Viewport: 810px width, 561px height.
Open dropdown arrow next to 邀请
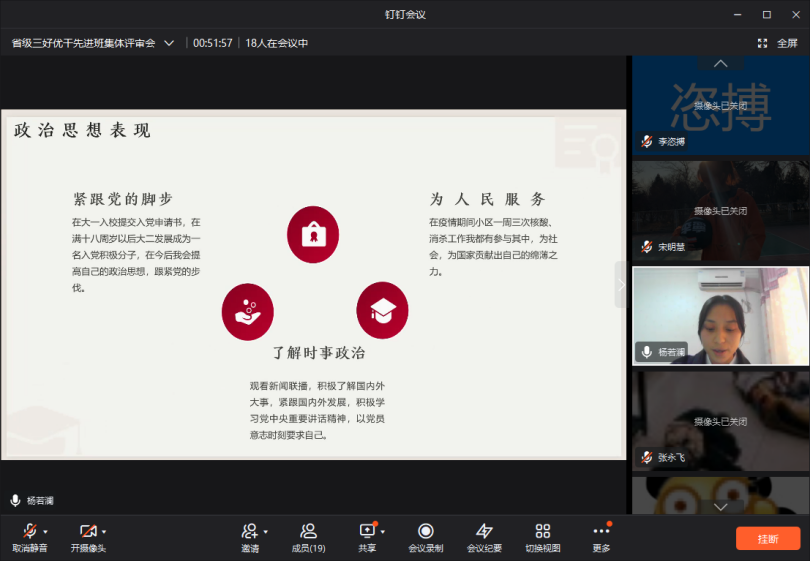(x=266, y=531)
